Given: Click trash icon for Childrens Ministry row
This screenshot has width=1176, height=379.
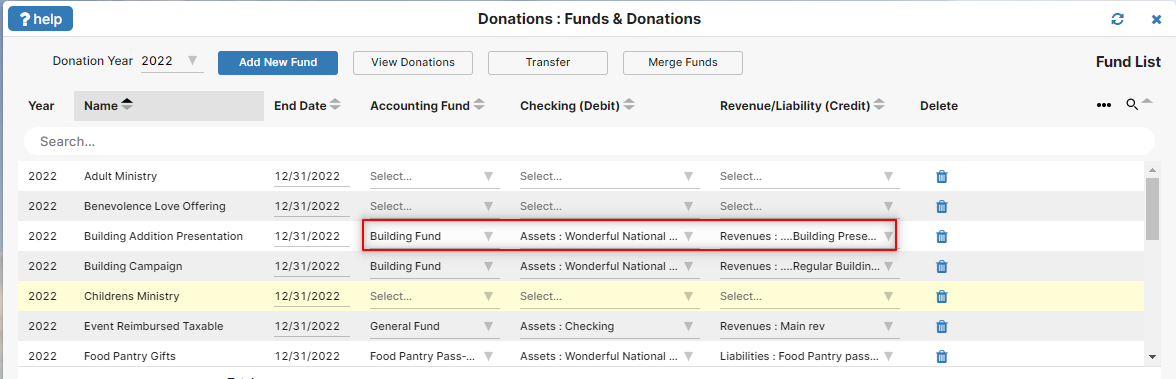Looking at the screenshot, I should click(942, 296).
